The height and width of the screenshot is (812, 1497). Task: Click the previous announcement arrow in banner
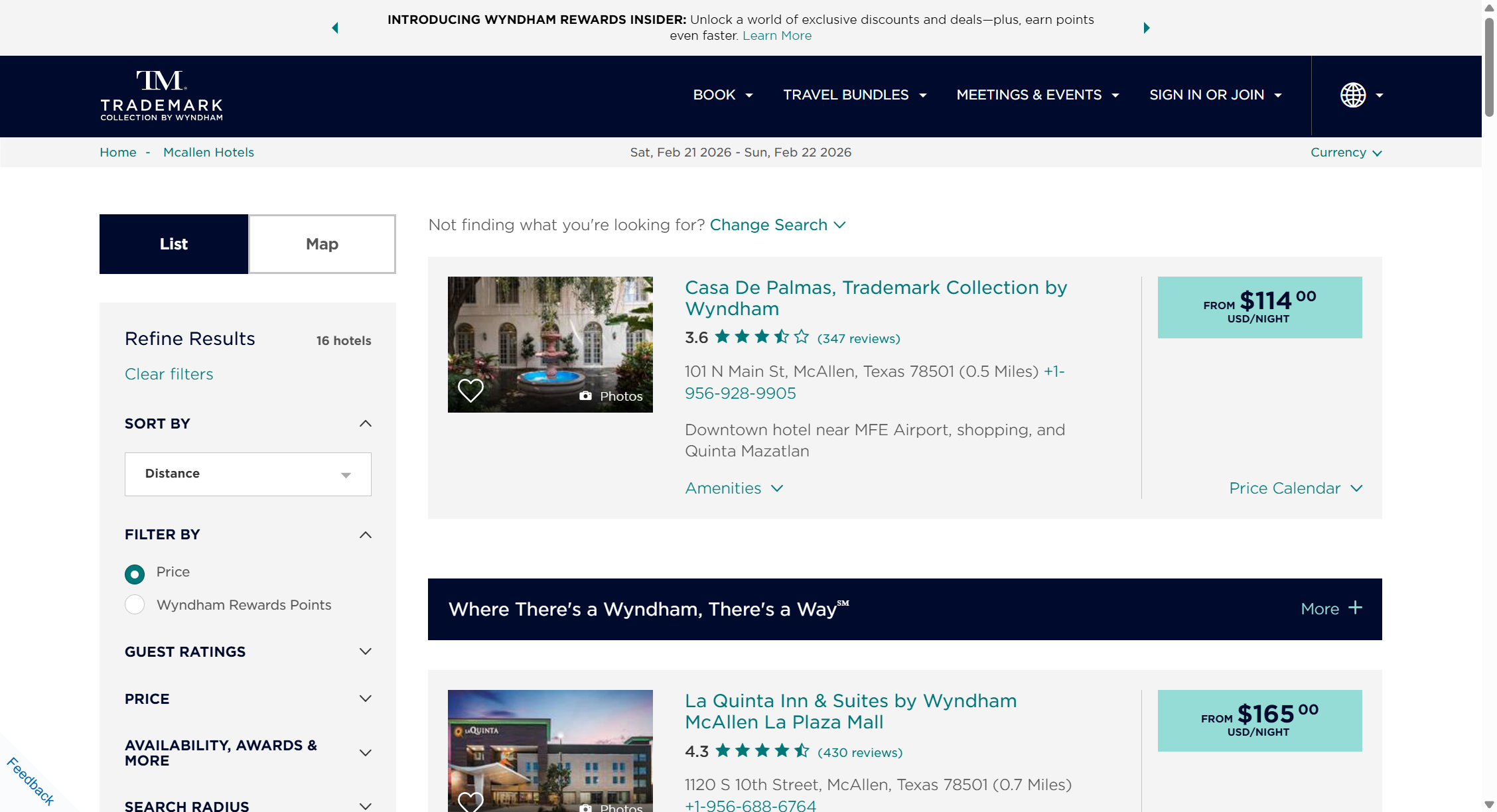pyautogui.click(x=335, y=28)
